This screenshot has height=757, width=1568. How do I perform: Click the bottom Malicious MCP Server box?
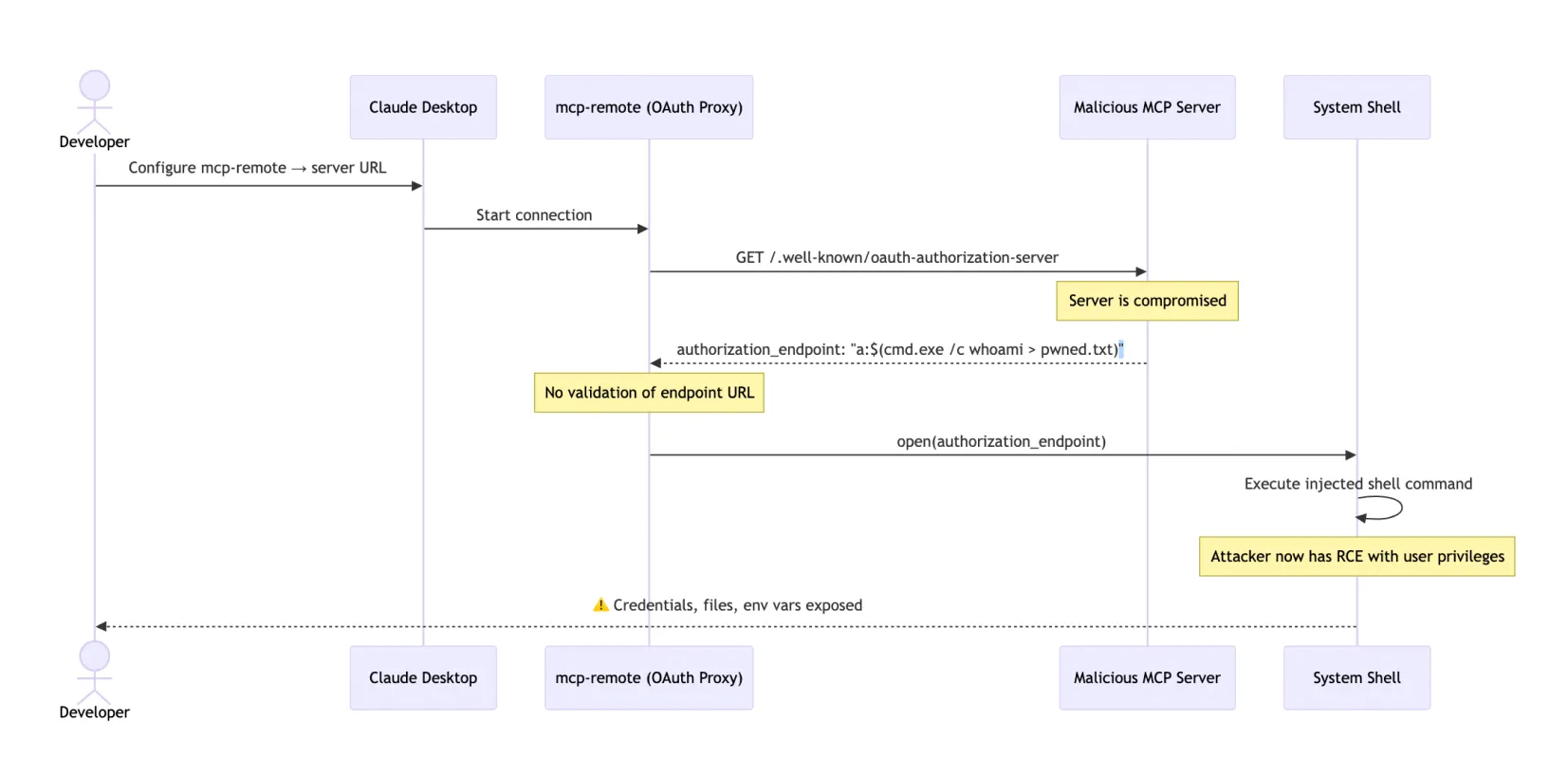(x=1147, y=677)
